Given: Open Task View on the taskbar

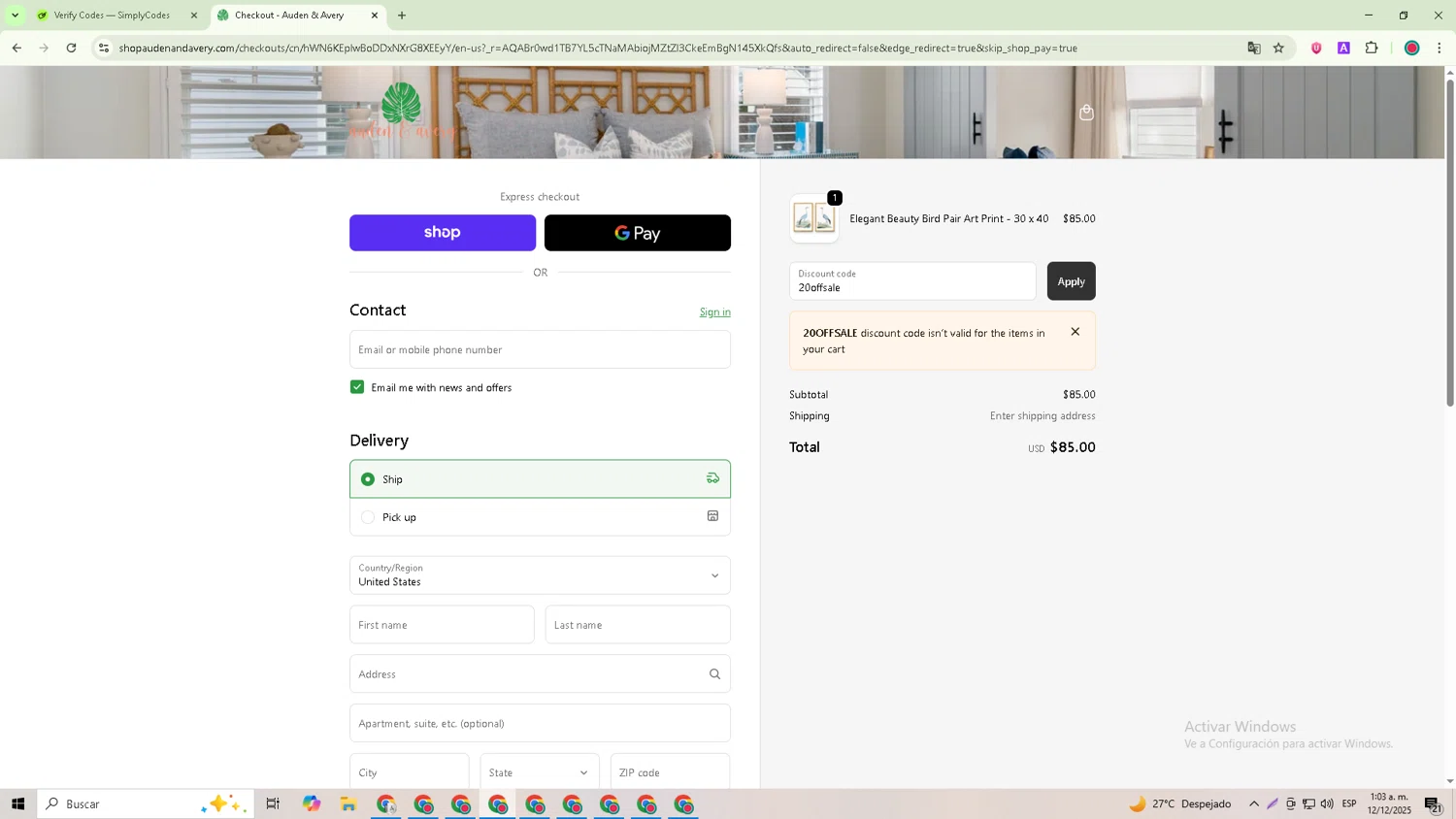Looking at the screenshot, I should 273,803.
